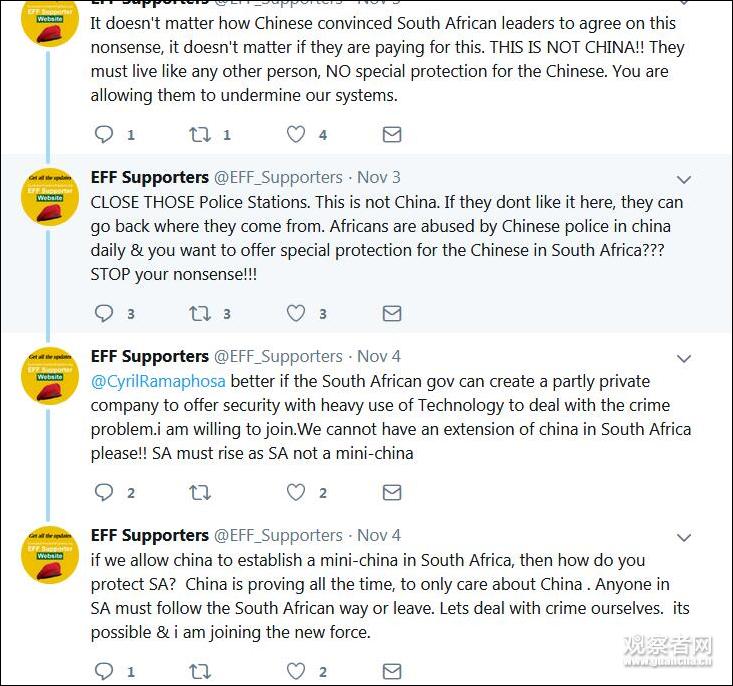Retweet the @CyrilRamaphosa tweet
Image resolution: width=733 pixels, height=686 pixels.
200,492
